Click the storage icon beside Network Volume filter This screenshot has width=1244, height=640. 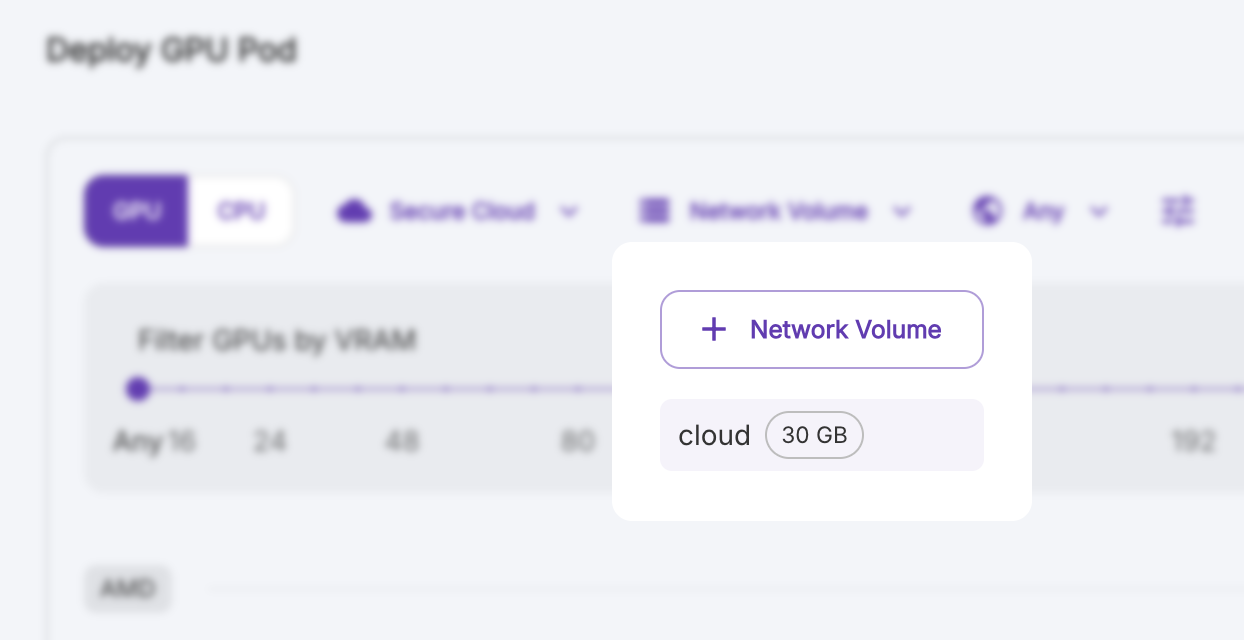pos(654,211)
